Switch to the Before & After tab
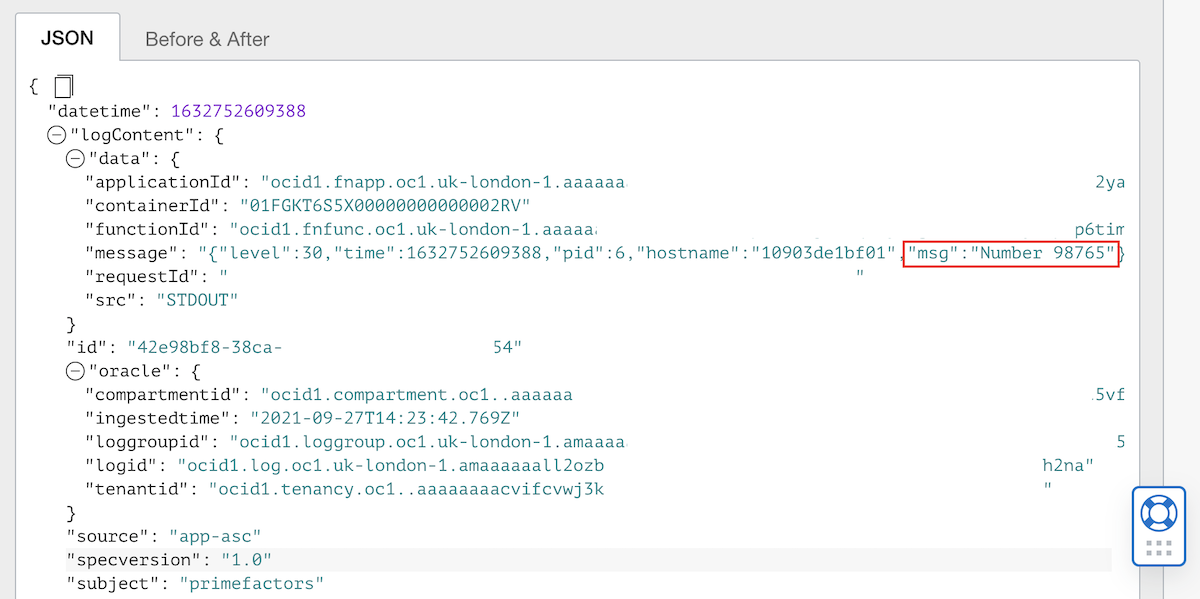The width and height of the screenshot is (1200, 599). pyautogui.click(x=206, y=39)
